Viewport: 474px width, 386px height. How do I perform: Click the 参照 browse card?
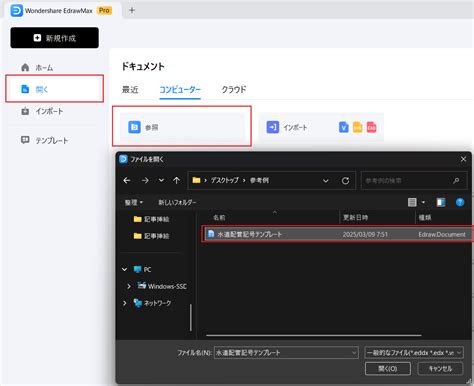(182, 127)
